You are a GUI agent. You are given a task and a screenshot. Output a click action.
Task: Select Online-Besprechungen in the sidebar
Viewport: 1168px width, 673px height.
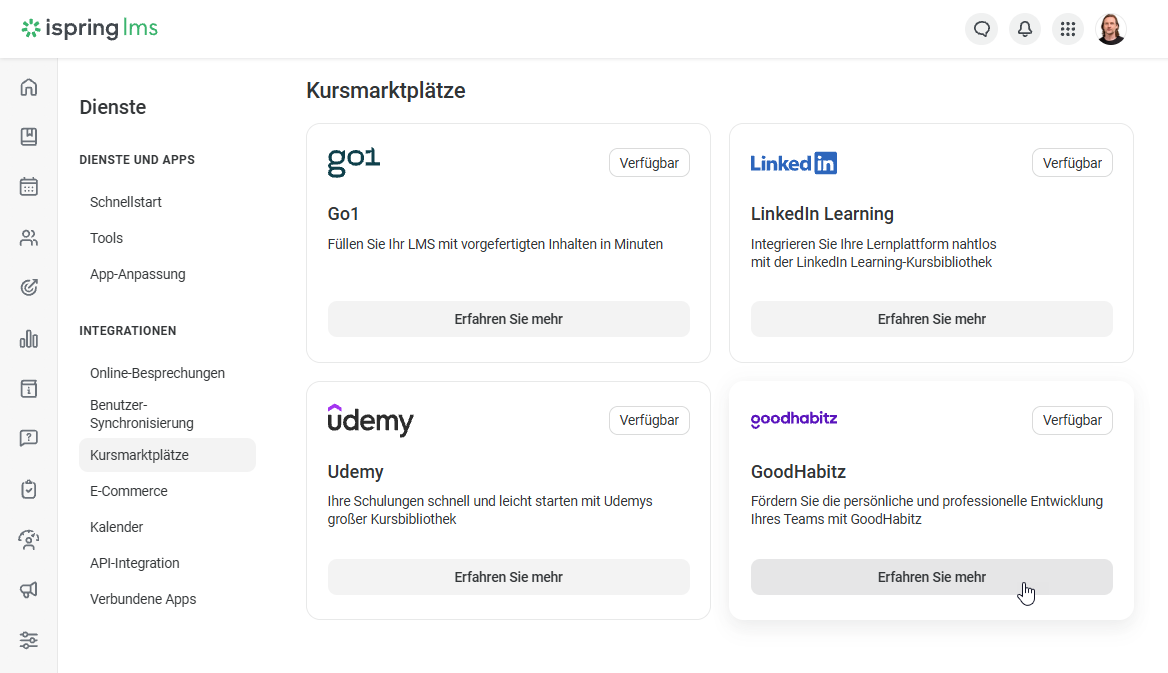[157, 373]
